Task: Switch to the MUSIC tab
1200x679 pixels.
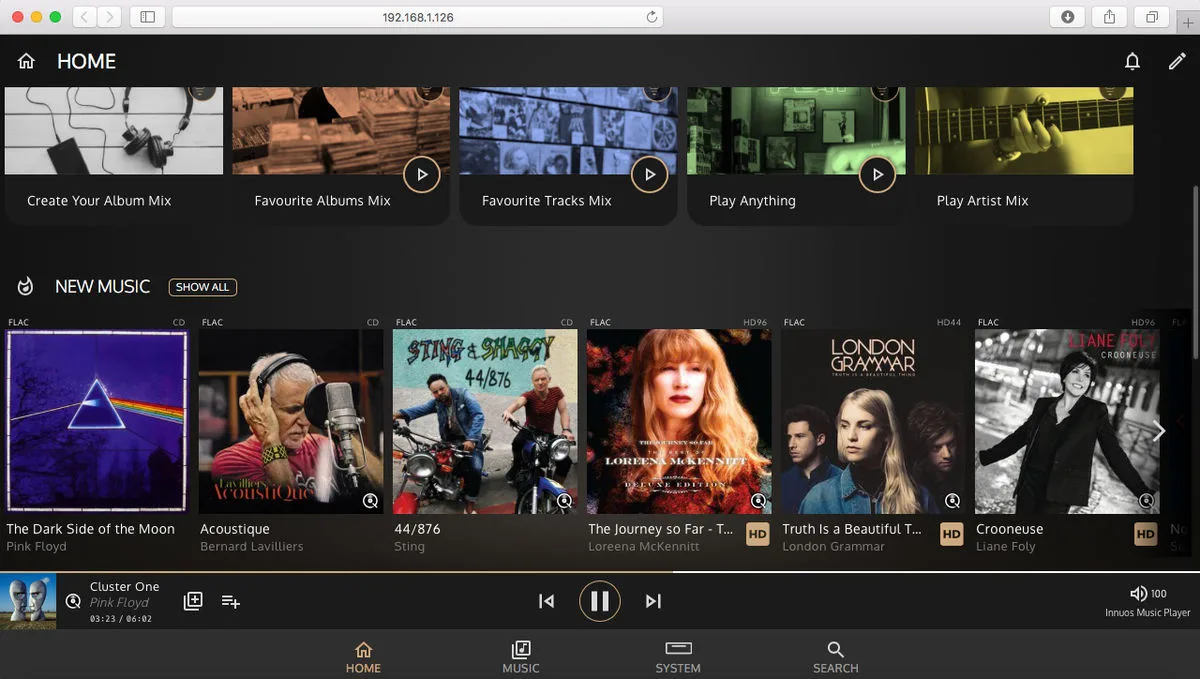Action: (x=521, y=657)
